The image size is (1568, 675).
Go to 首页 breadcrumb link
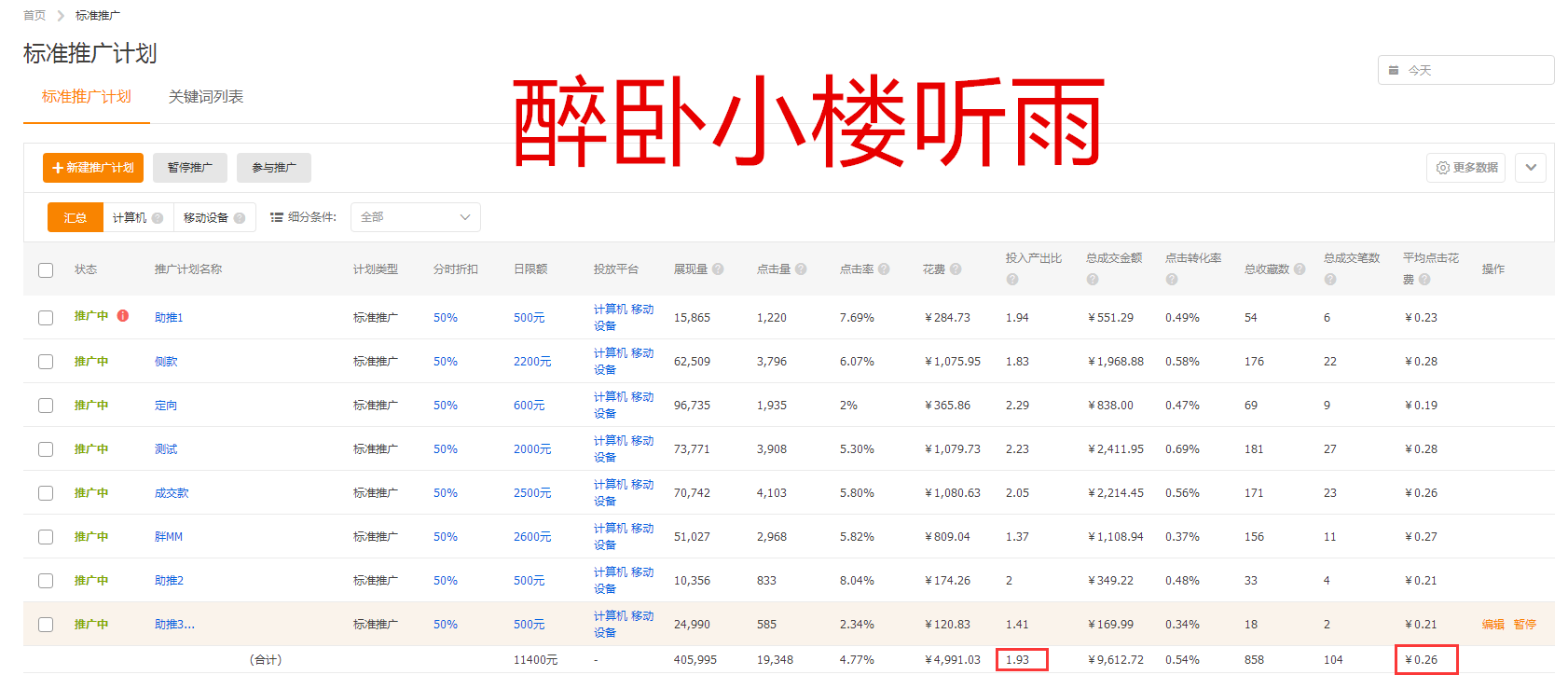[x=34, y=15]
